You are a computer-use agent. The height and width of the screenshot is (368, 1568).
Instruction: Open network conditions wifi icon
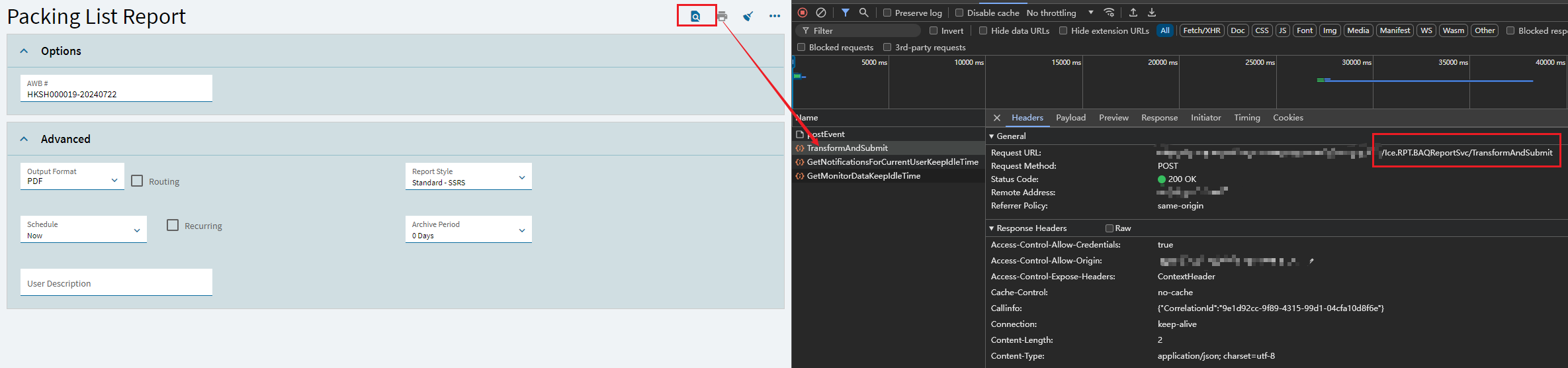[x=1110, y=13]
